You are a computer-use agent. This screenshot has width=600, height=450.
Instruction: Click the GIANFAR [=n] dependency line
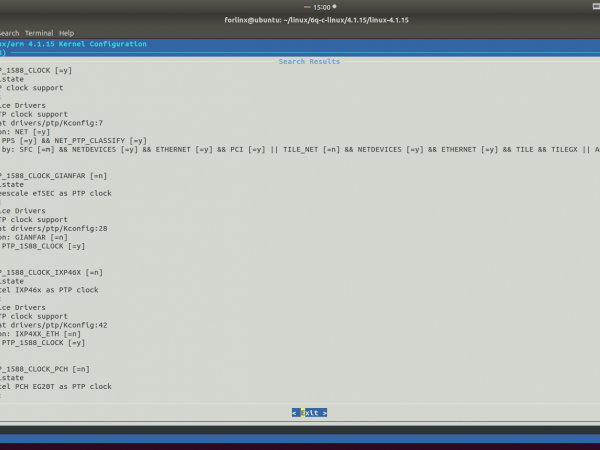35,237
